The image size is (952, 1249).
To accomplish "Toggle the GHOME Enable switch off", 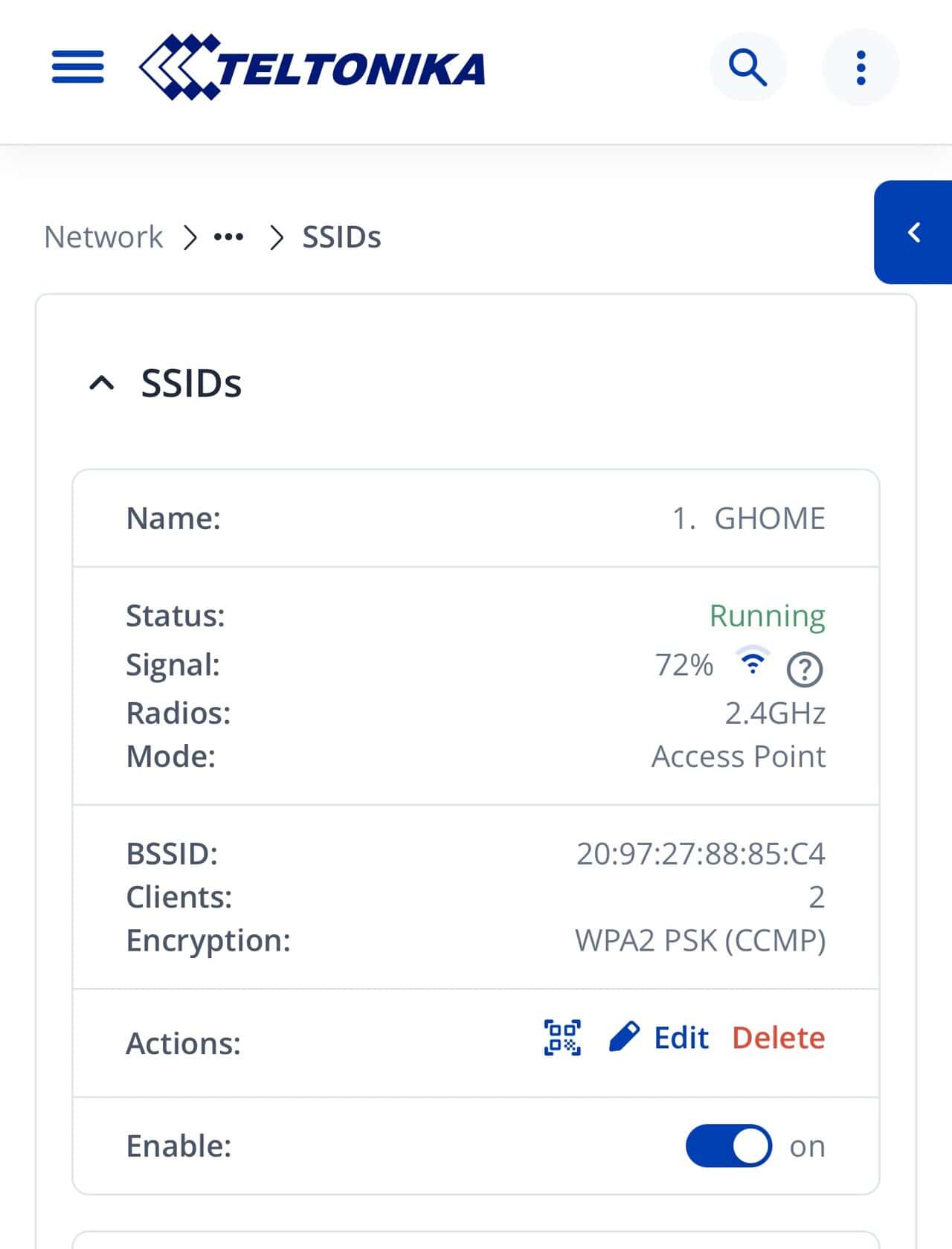I will pos(728,1146).
